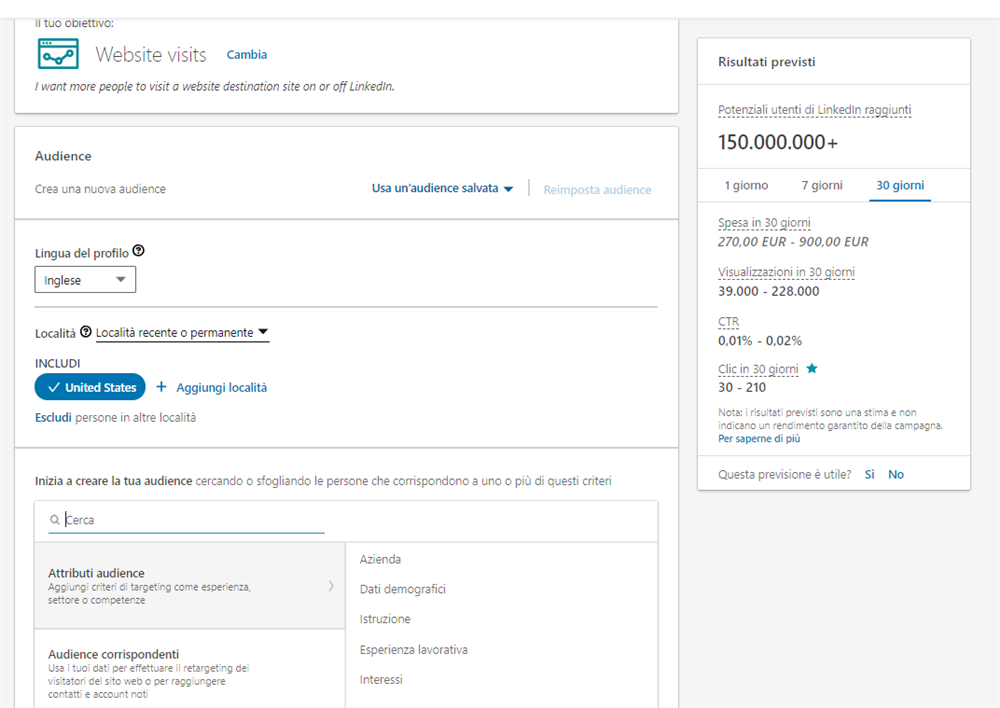
Task: Click the help icon beside Località
Action: (86, 332)
